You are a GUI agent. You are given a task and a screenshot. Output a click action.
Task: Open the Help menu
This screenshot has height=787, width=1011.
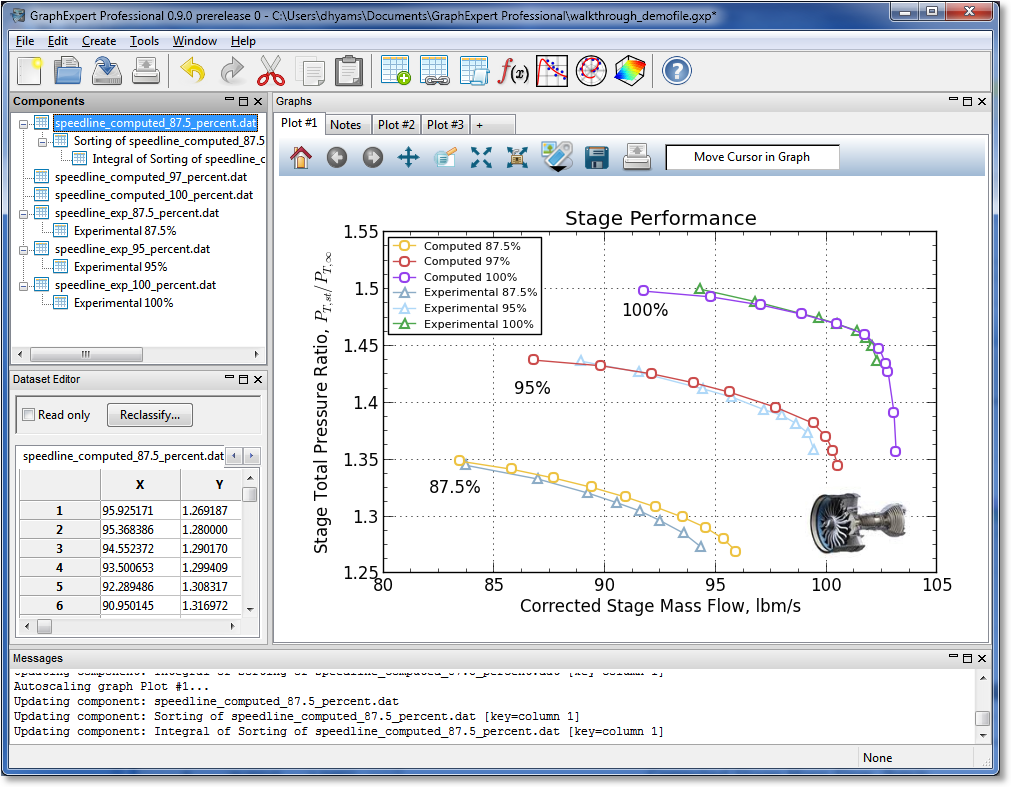pos(244,41)
